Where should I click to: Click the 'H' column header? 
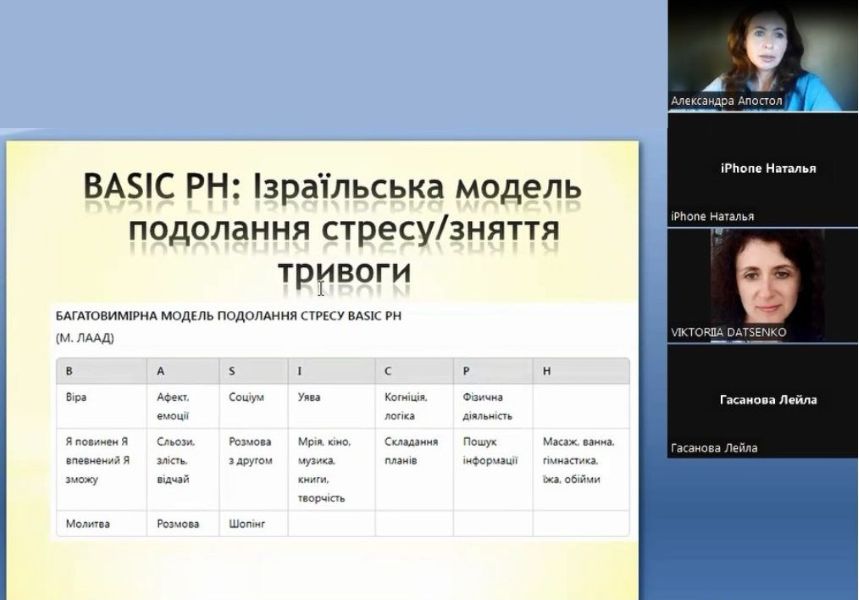click(581, 371)
